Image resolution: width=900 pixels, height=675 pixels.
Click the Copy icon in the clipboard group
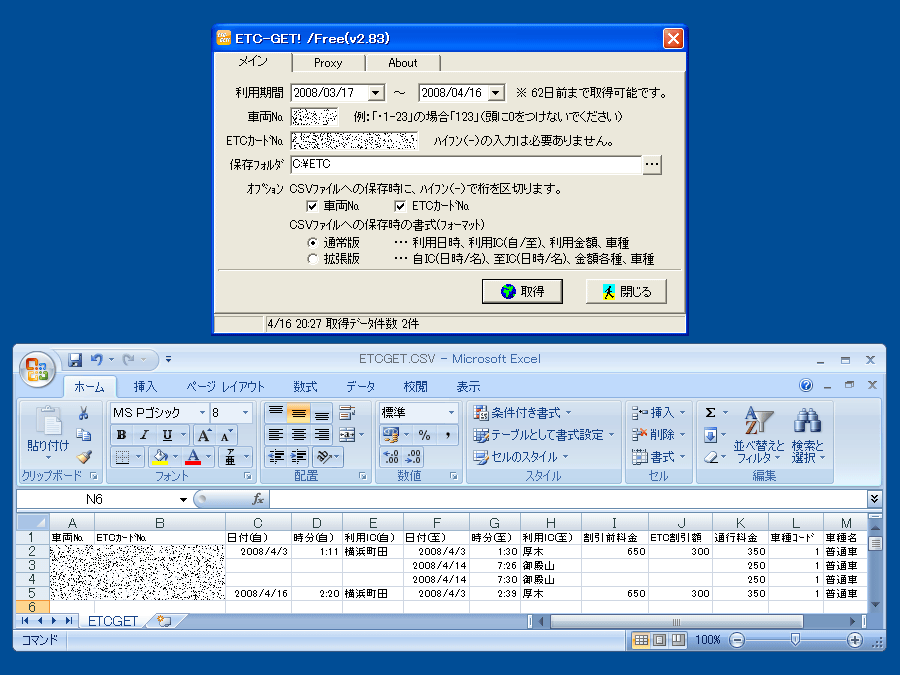(84, 435)
